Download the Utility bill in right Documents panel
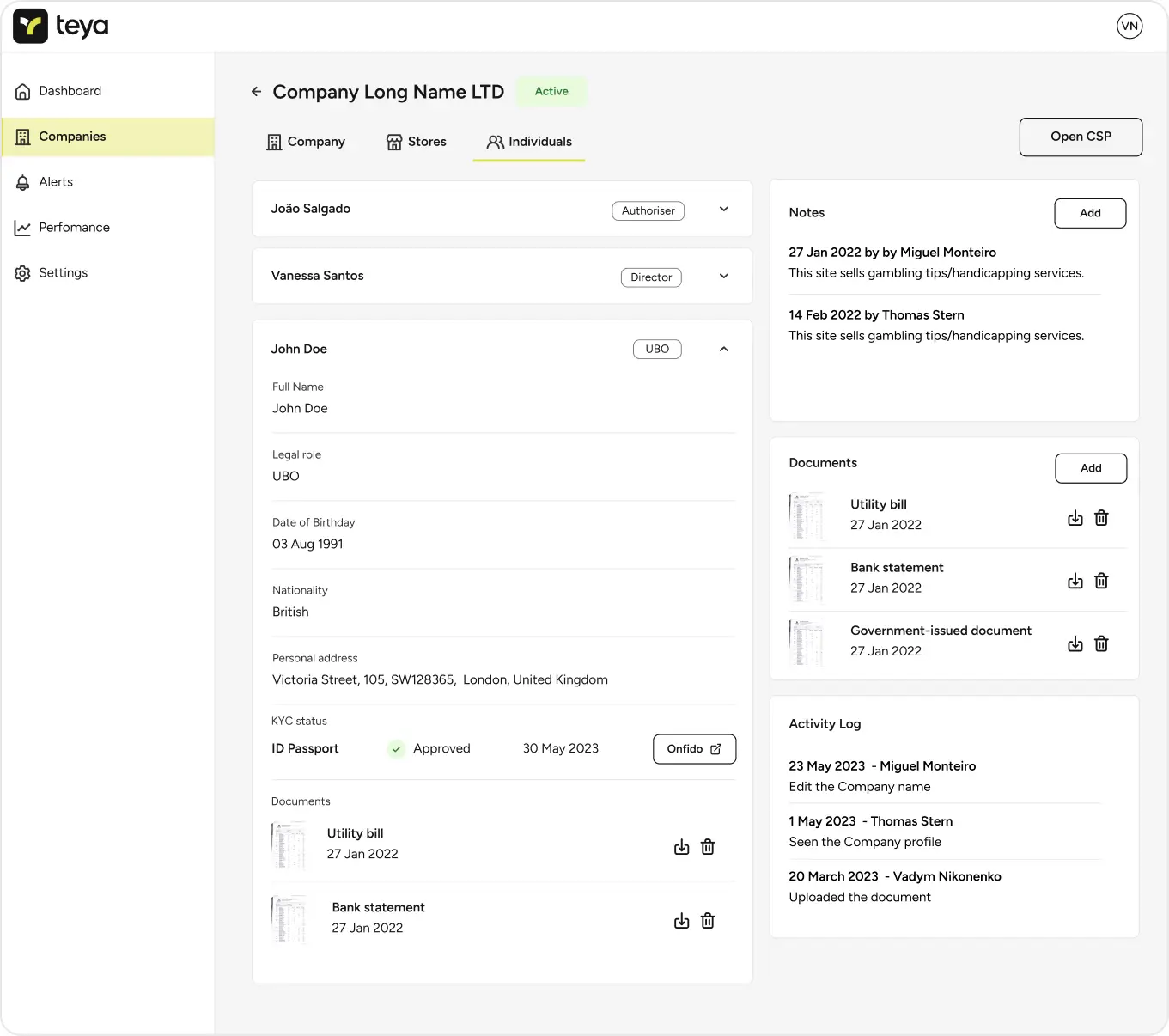The width and height of the screenshot is (1169, 1036). click(1075, 518)
